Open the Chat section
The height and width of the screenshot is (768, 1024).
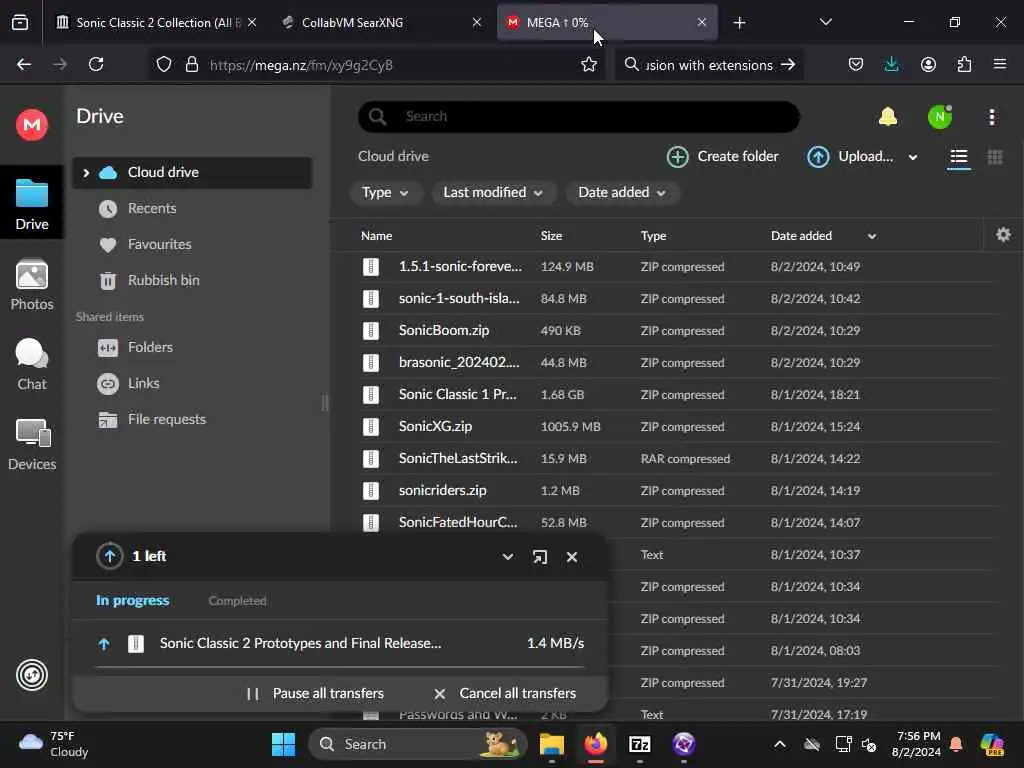31,365
